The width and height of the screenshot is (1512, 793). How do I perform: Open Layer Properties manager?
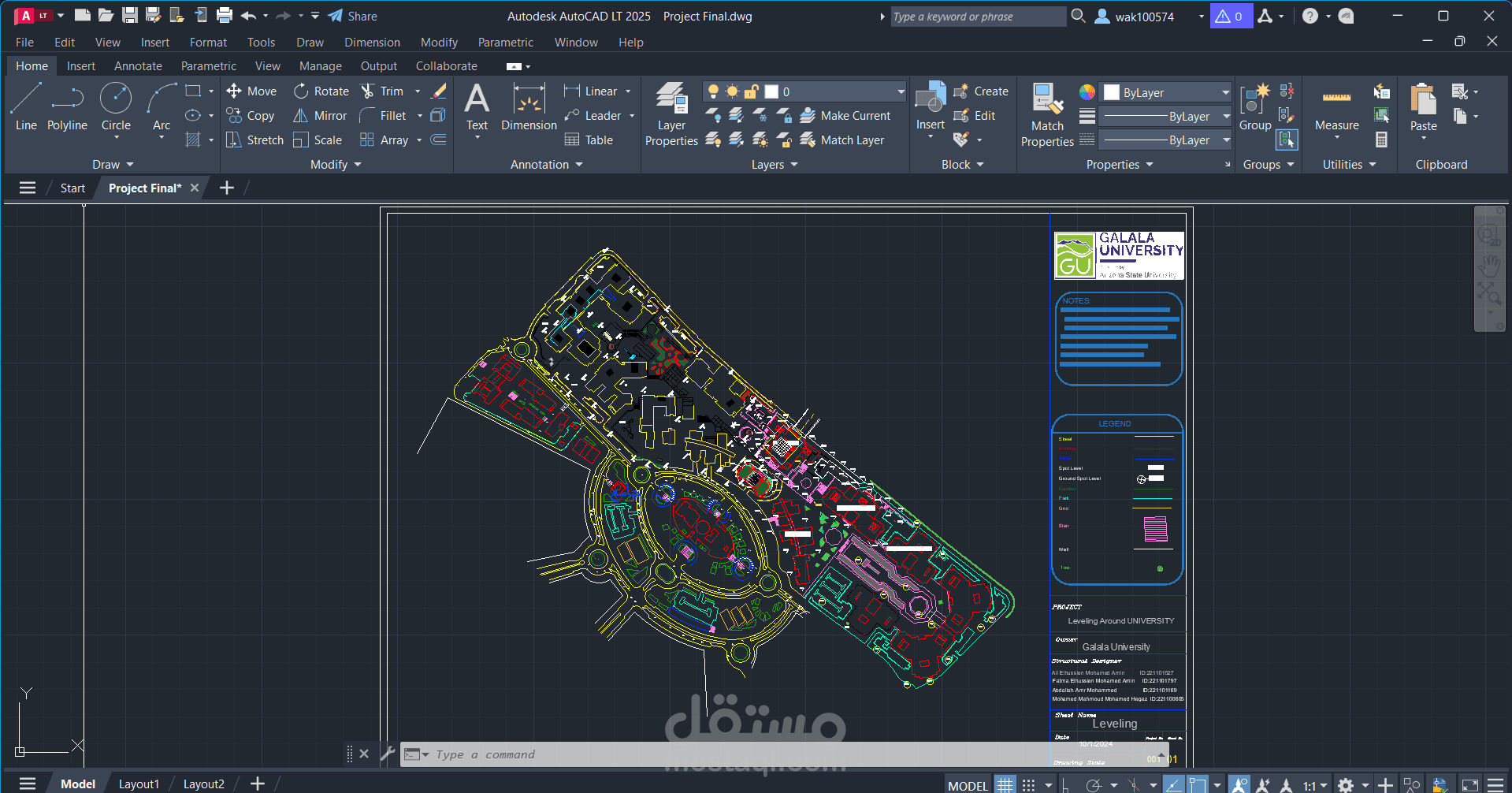coord(671,114)
